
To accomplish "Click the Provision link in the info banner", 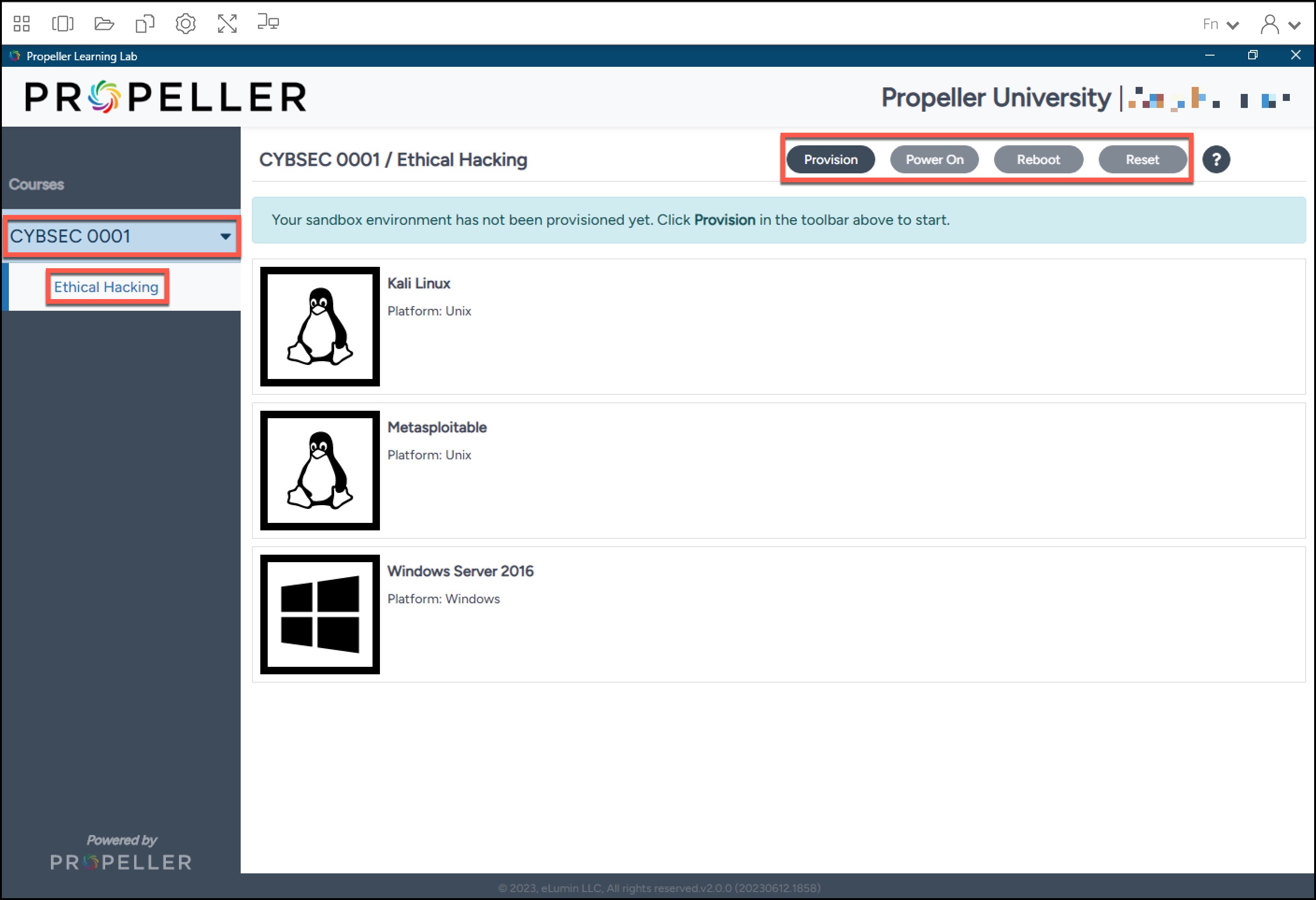I will point(725,220).
